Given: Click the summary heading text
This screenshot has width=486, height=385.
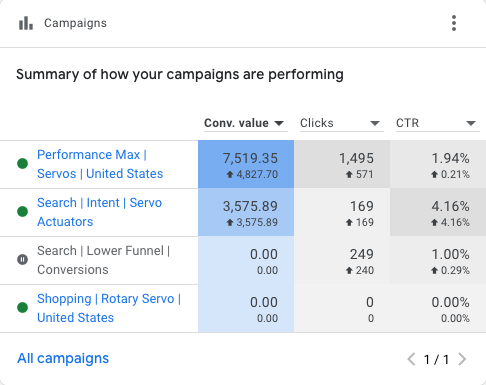Looking at the screenshot, I should [180, 74].
